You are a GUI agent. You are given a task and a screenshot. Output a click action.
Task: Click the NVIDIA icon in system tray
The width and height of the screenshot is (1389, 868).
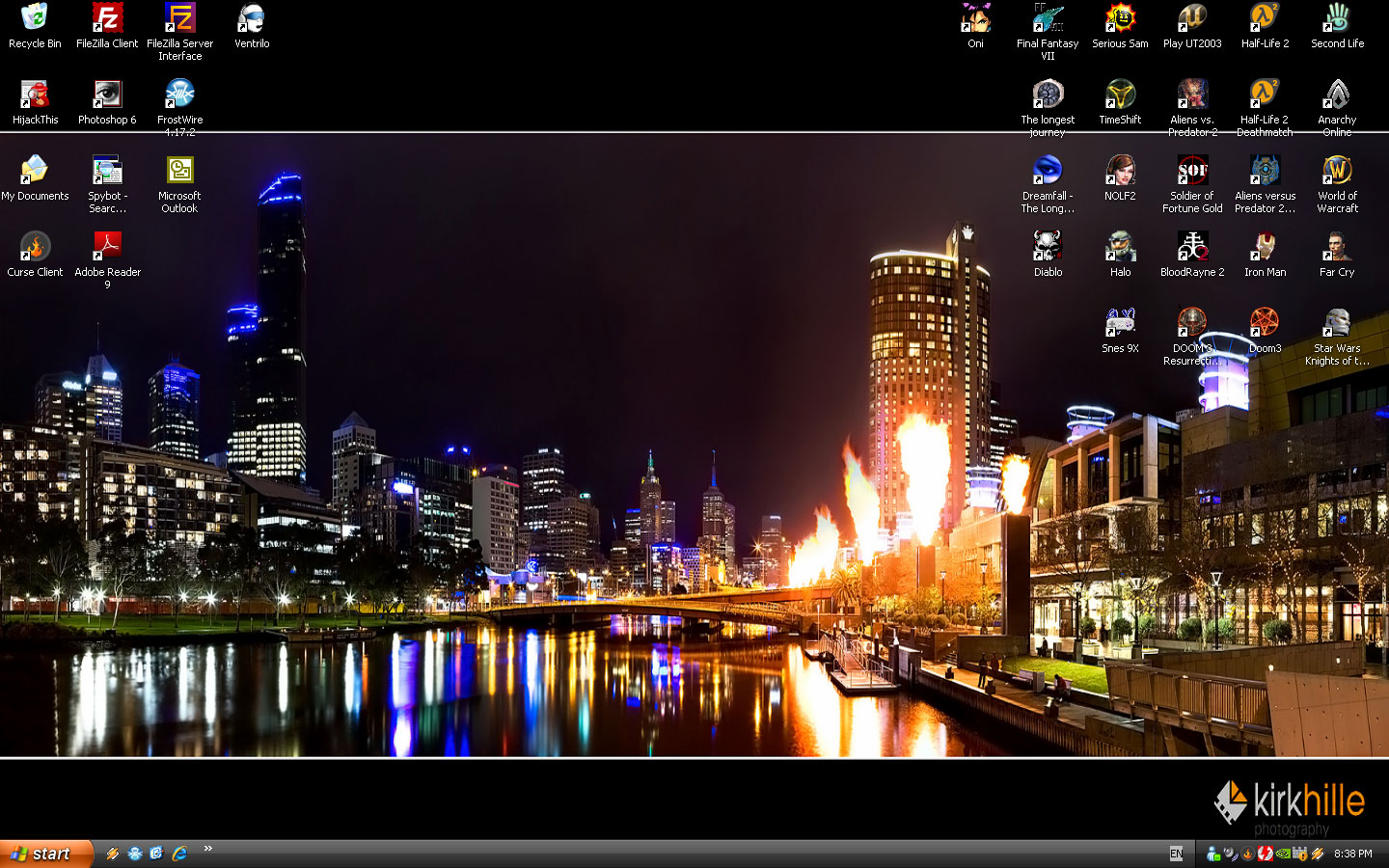click(x=1282, y=854)
